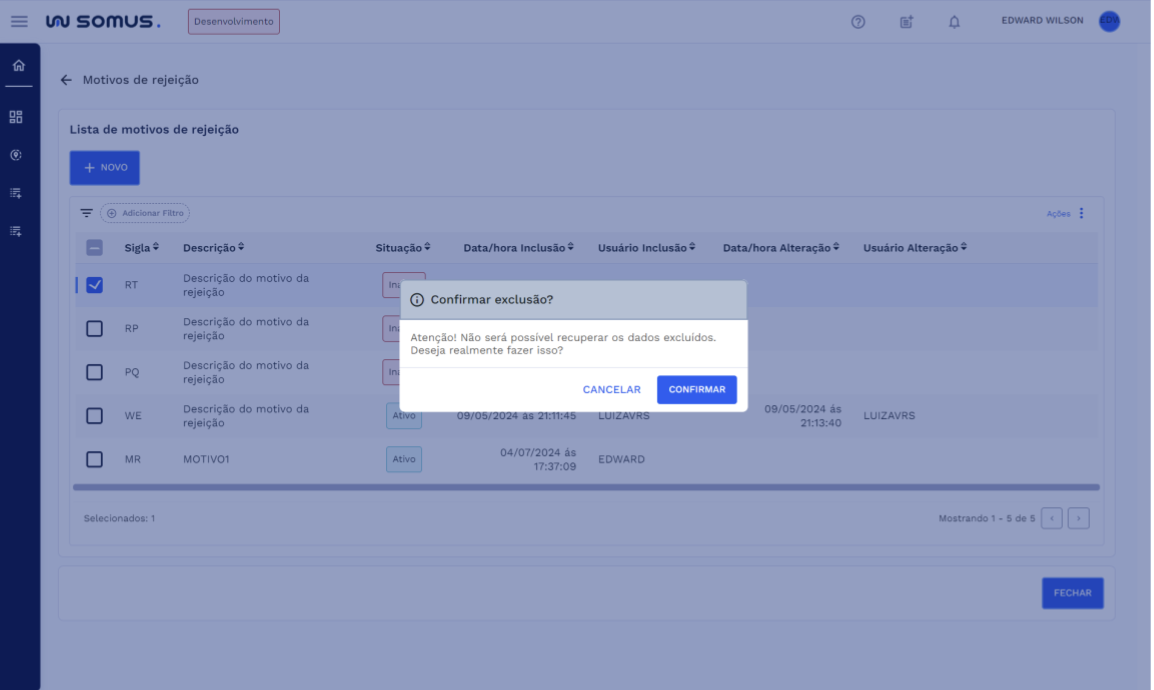Click the help question mark icon
This screenshot has height=690, width=1154.
(x=858, y=22)
